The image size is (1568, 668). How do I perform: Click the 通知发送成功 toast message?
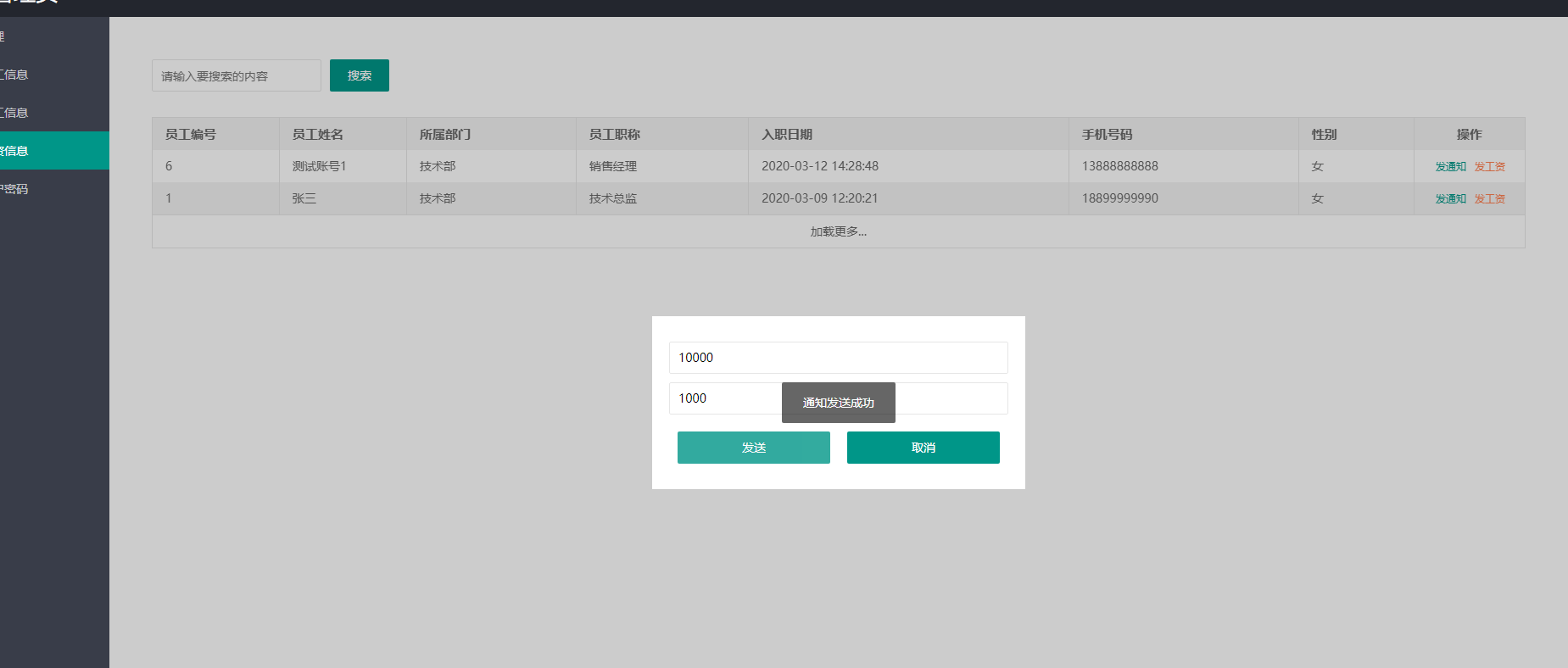click(839, 403)
